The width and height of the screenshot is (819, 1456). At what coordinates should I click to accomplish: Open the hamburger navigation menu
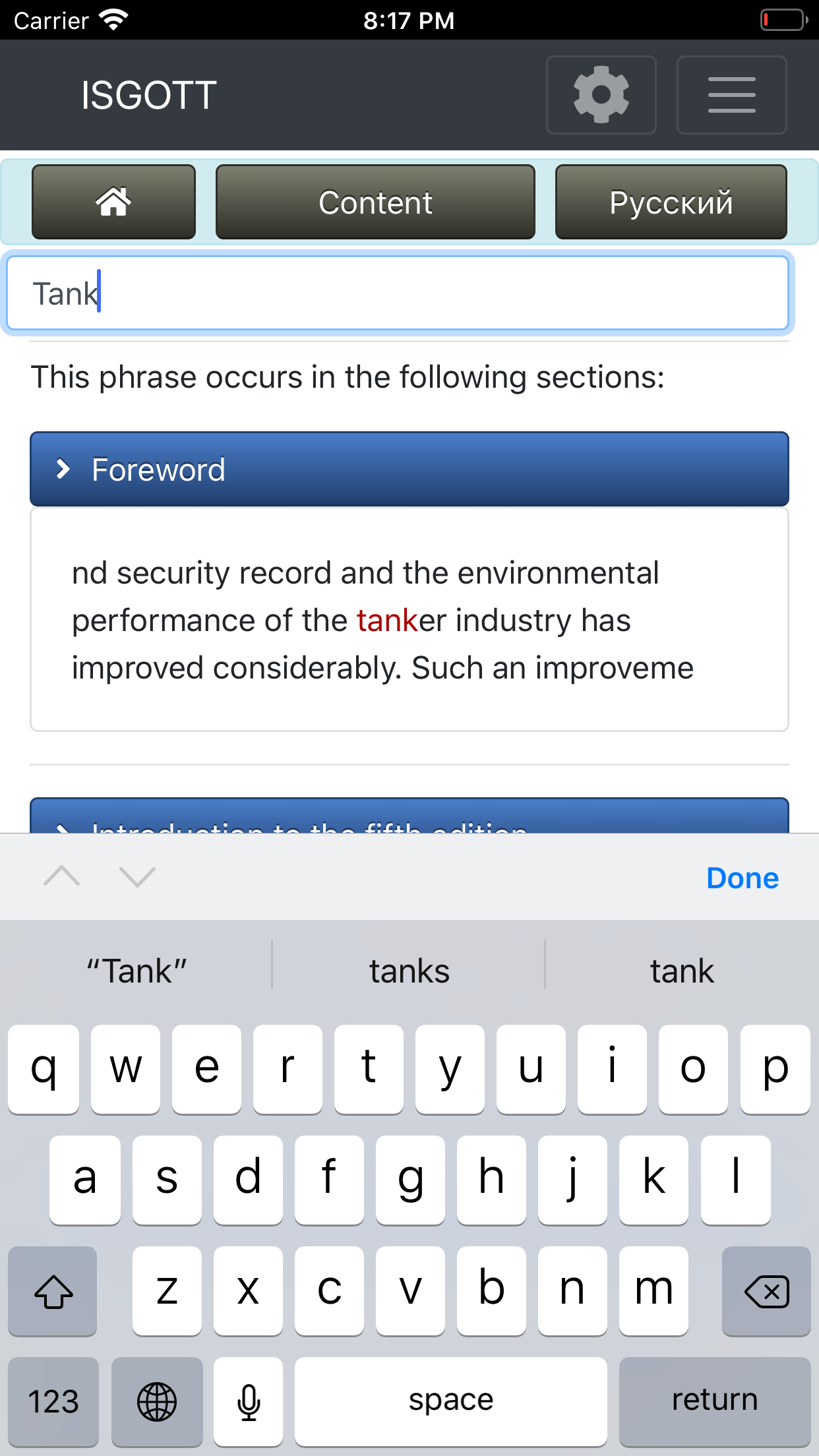(x=731, y=95)
